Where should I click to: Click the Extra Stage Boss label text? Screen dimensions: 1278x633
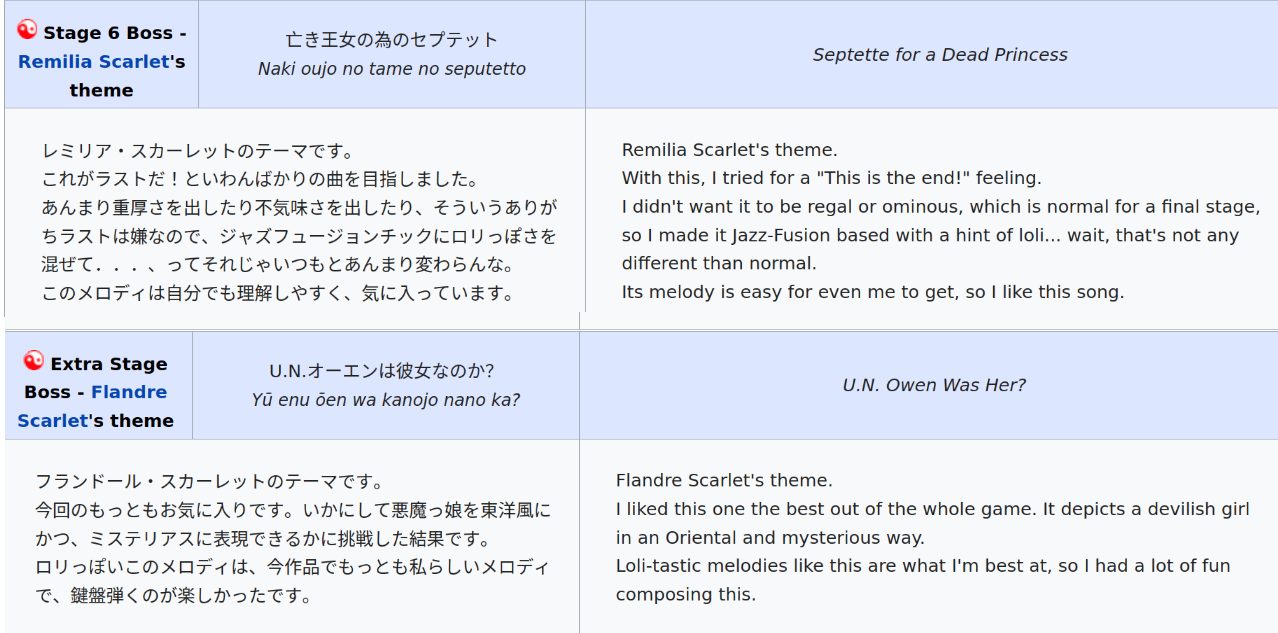click(x=96, y=378)
